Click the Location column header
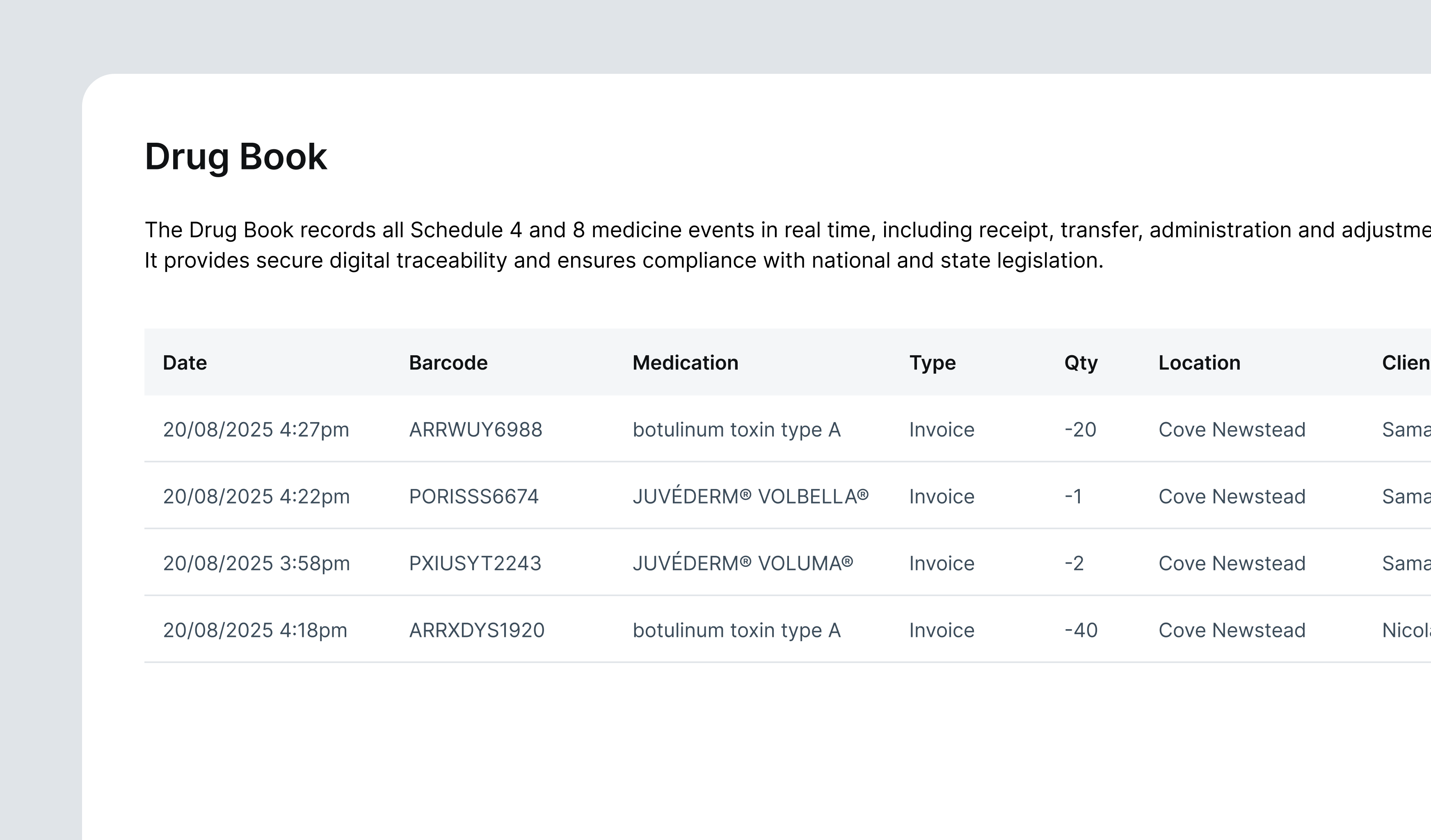This screenshot has height=840, width=1431. (1199, 363)
